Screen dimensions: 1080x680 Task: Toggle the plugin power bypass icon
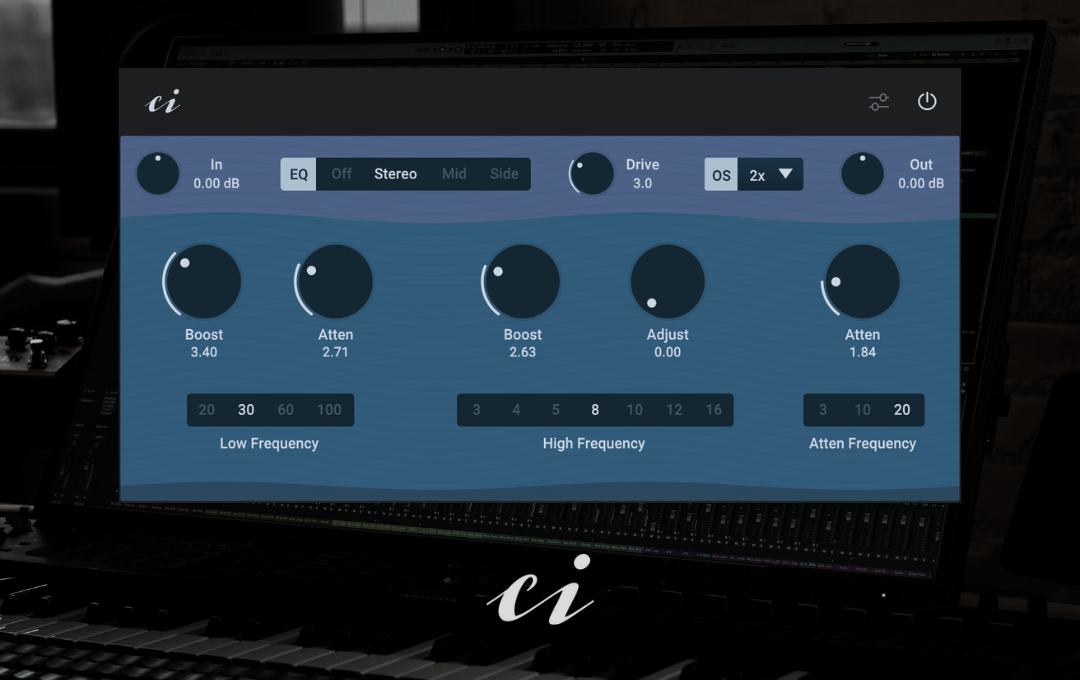(x=927, y=102)
